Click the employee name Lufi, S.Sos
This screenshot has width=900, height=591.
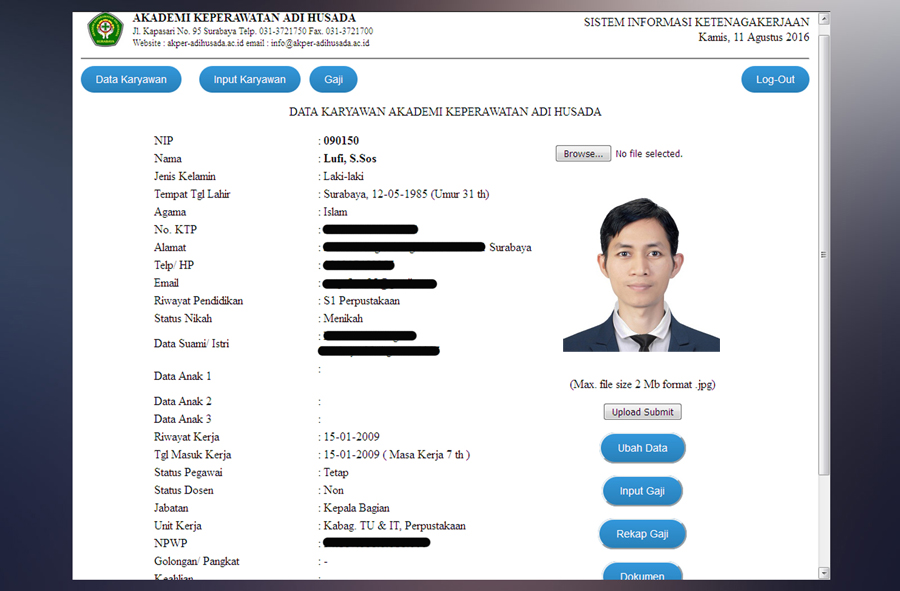[349, 159]
